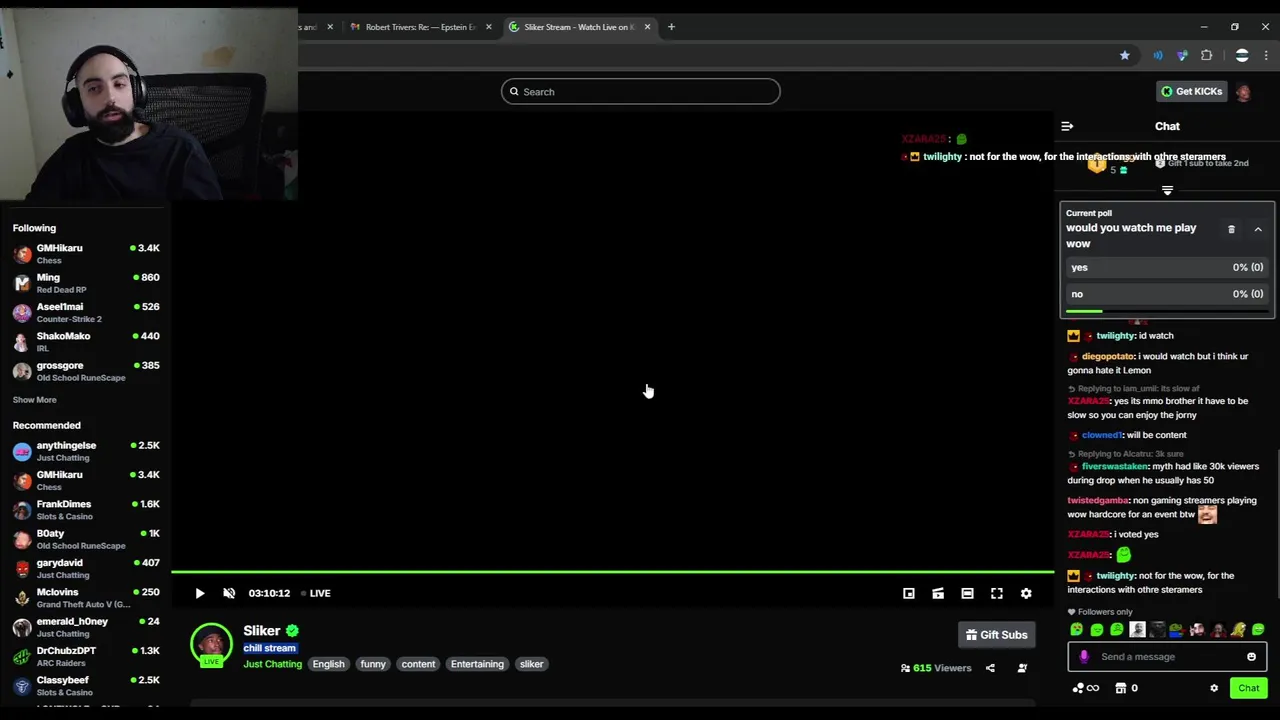Open grossgore Old School RuneScape channel
Viewport: 1280px width, 720px height.
86,371
